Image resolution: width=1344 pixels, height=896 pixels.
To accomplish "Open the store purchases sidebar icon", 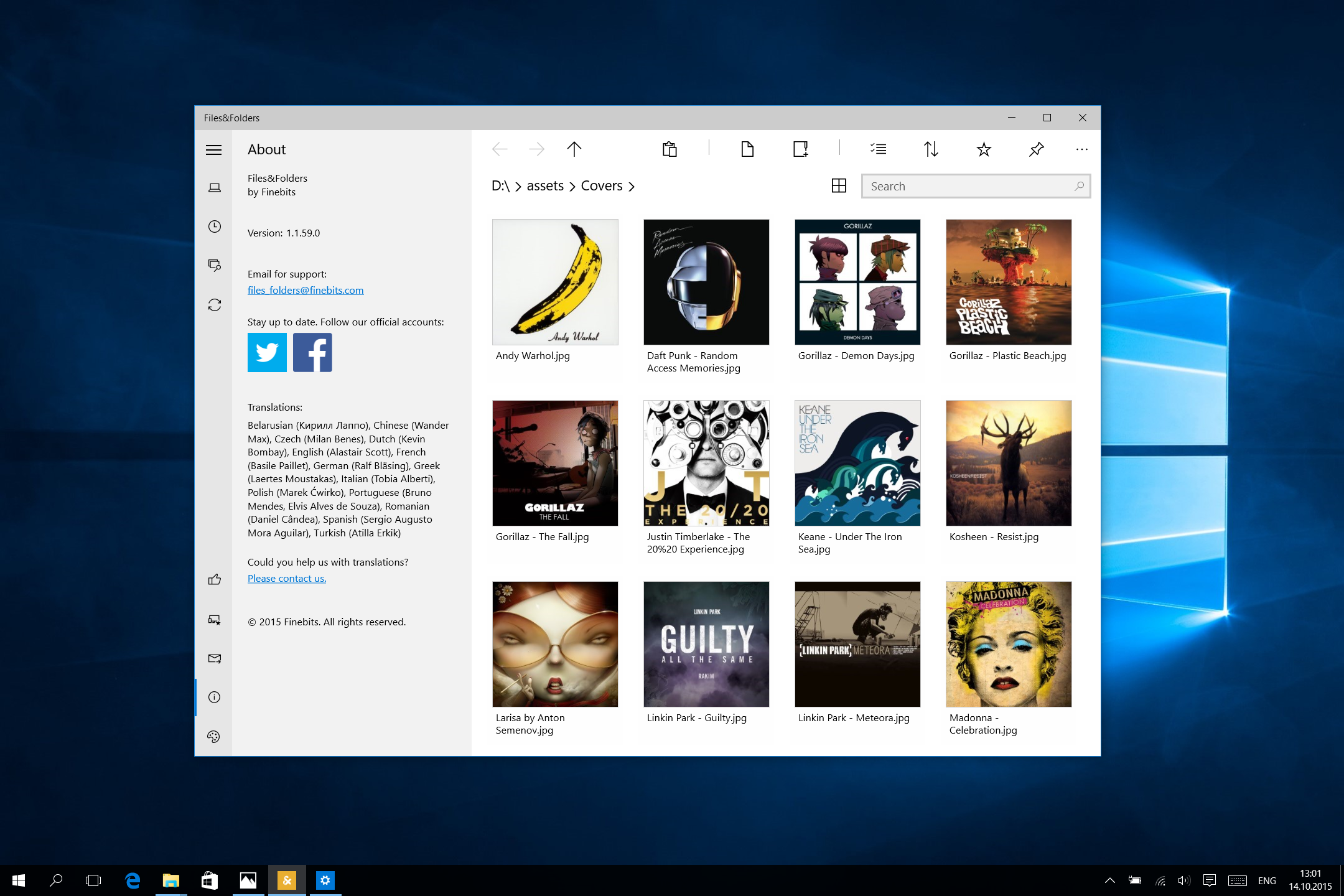I will pyautogui.click(x=214, y=620).
